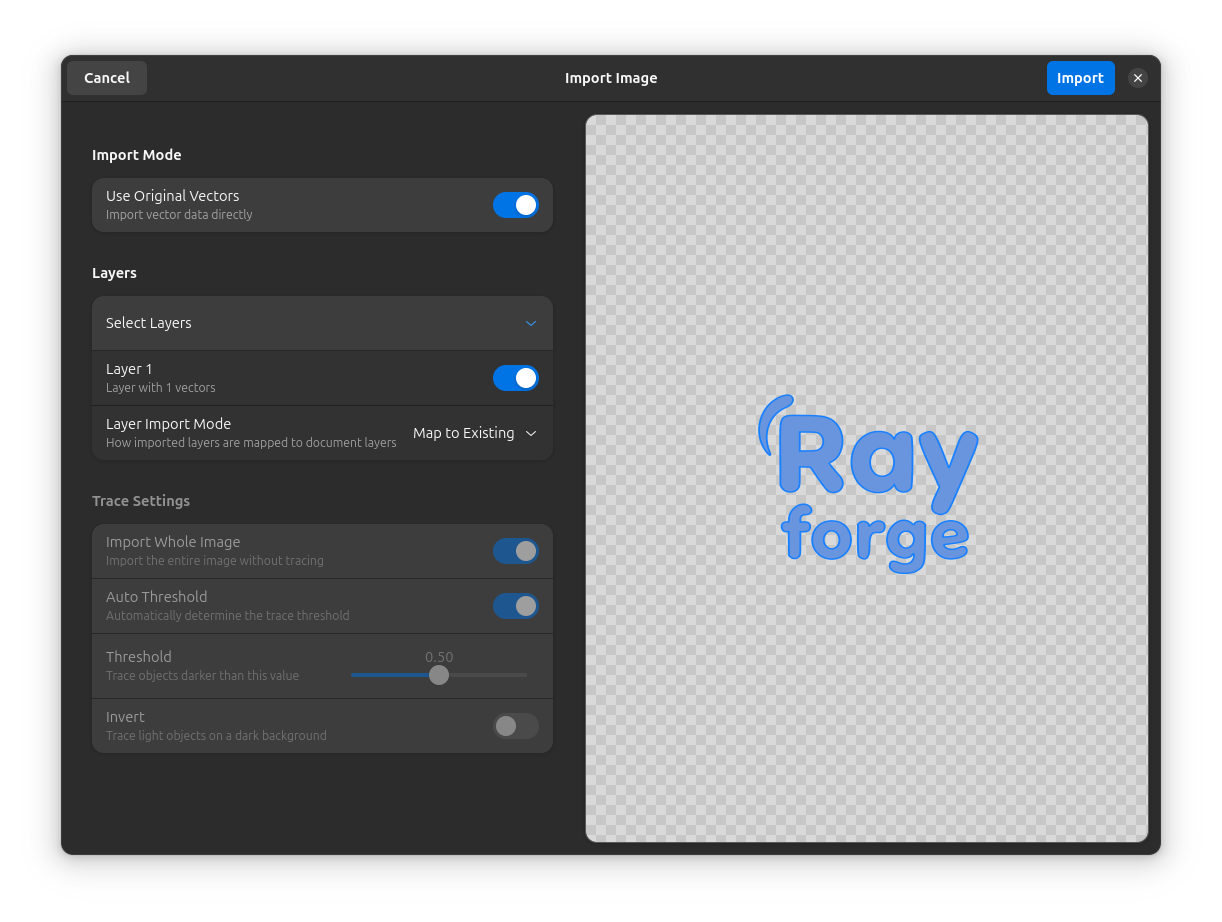The image size is (1222, 922).
Task: Click the Threshold setting label
Action: 138,656
